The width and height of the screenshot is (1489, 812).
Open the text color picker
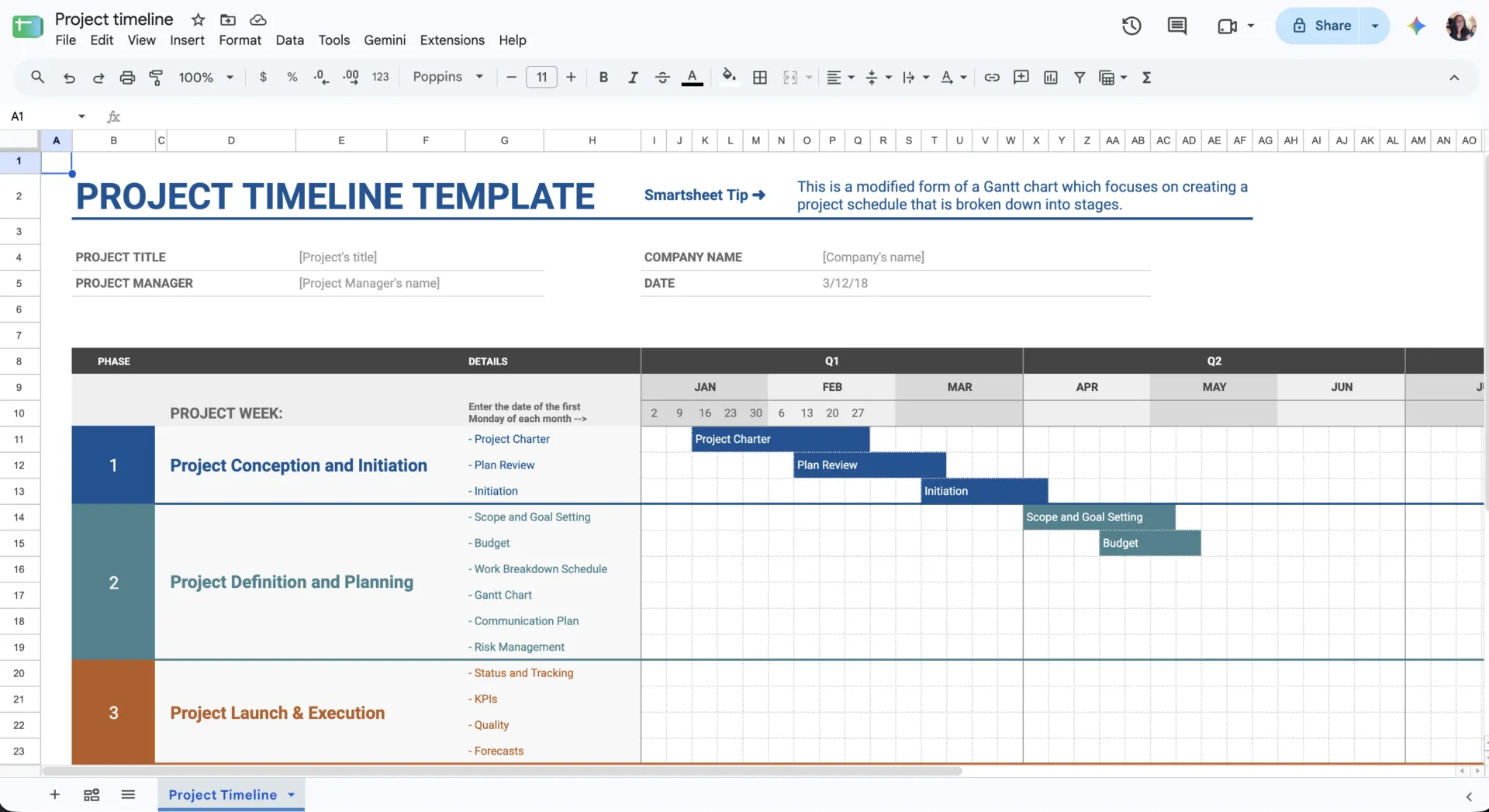click(x=693, y=78)
